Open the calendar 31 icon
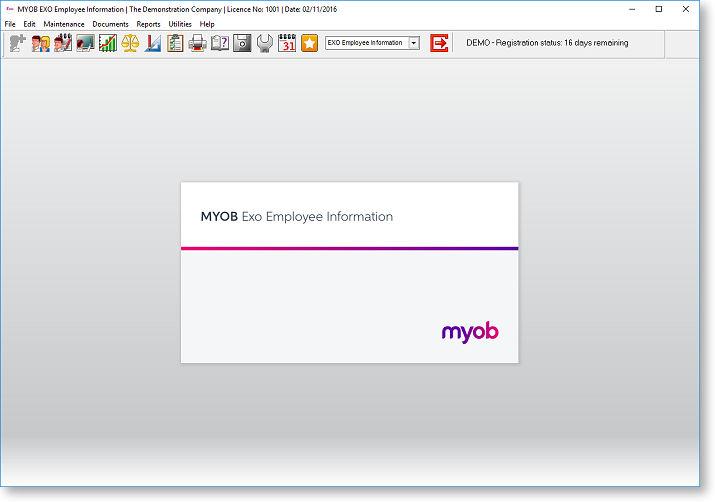The height and width of the screenshot is (502, 715). click(287, 43)
